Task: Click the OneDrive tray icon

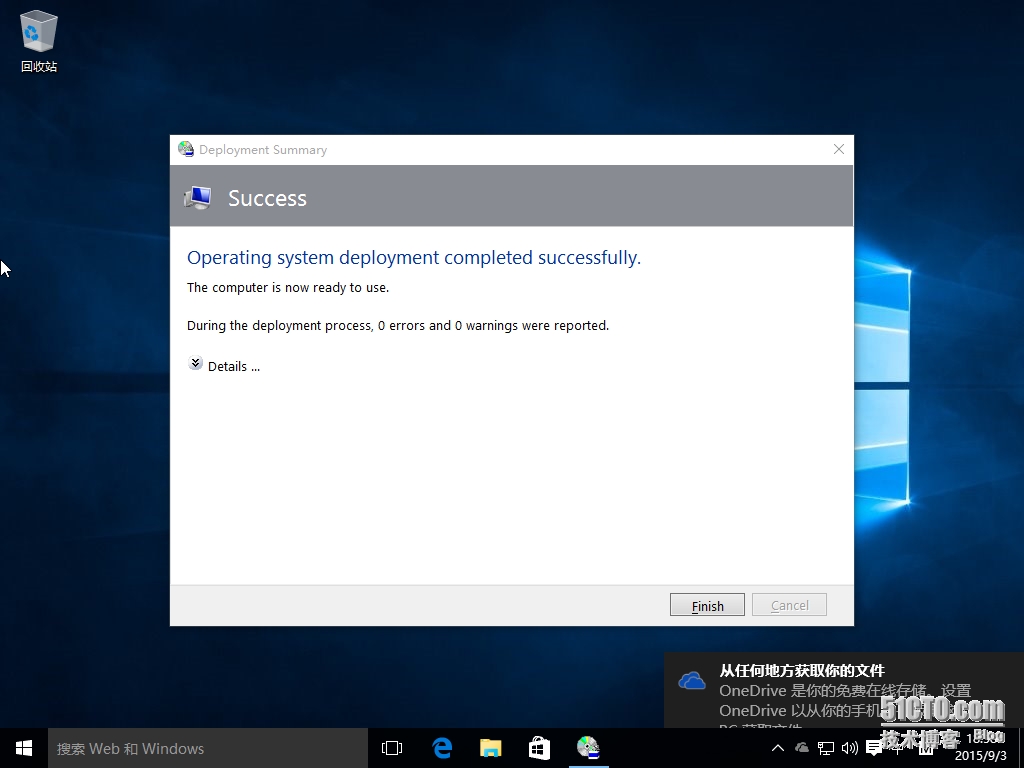Action: tap(802, 748)
